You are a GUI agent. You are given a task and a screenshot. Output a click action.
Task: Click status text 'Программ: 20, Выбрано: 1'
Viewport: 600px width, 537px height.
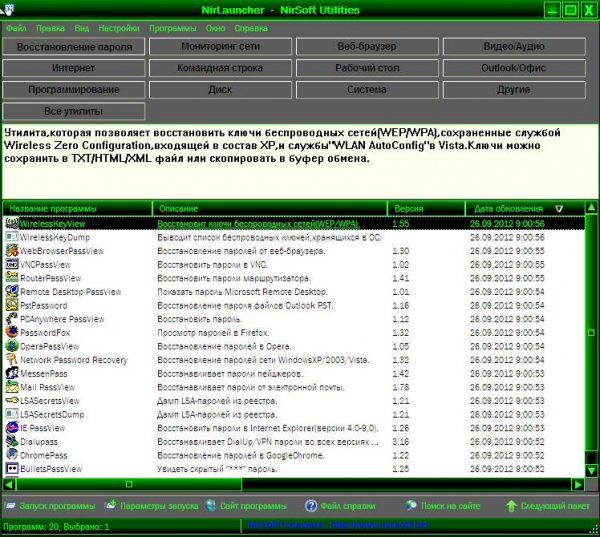coord(56,527)
